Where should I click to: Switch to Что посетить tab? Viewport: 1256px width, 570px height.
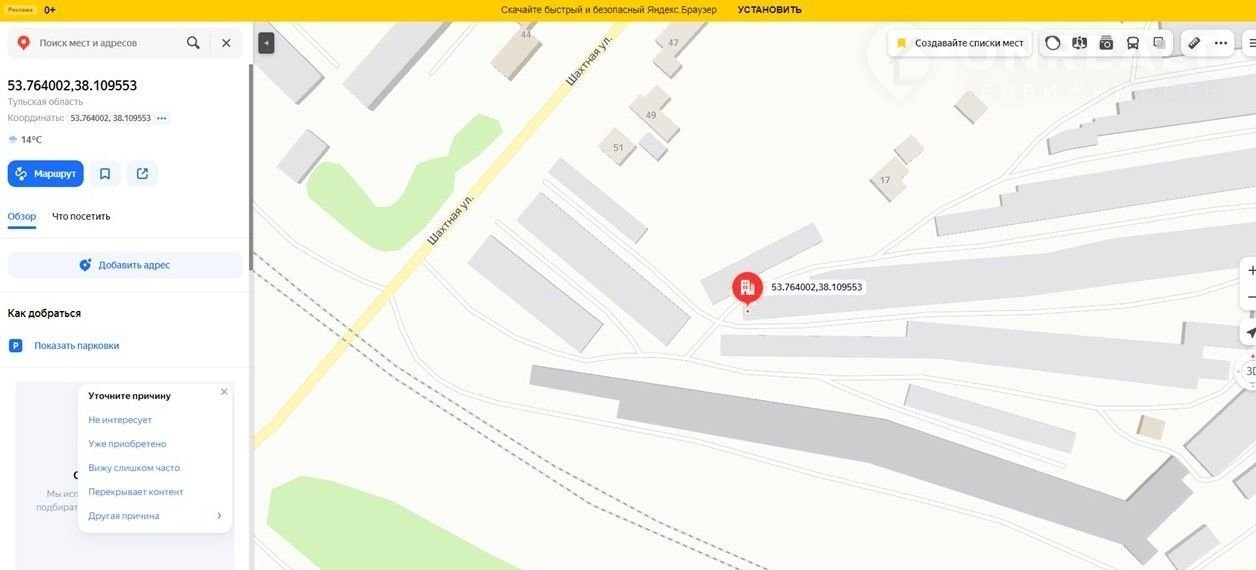(x=81, y=216)
